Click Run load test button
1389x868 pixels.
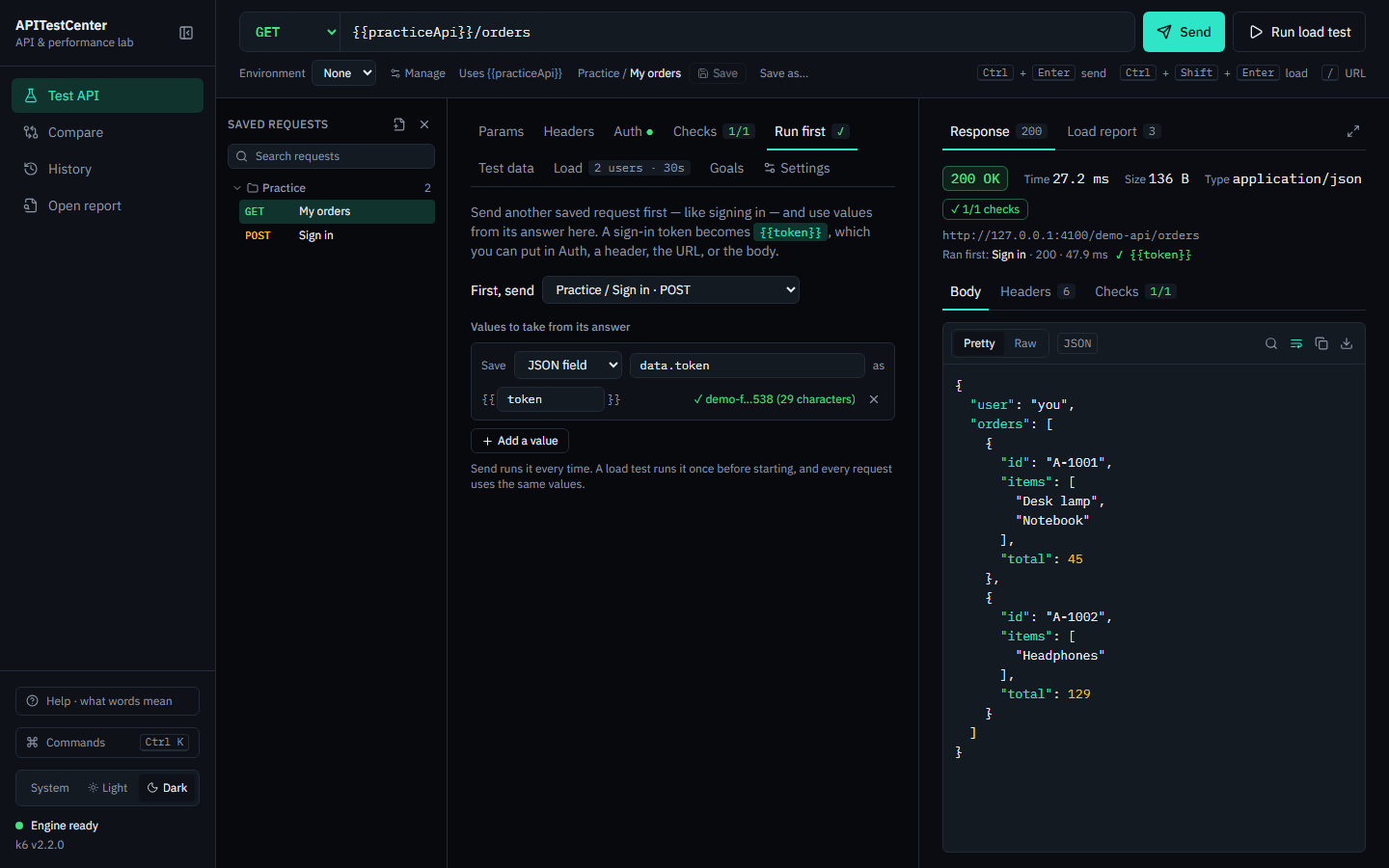point(1299,32)
